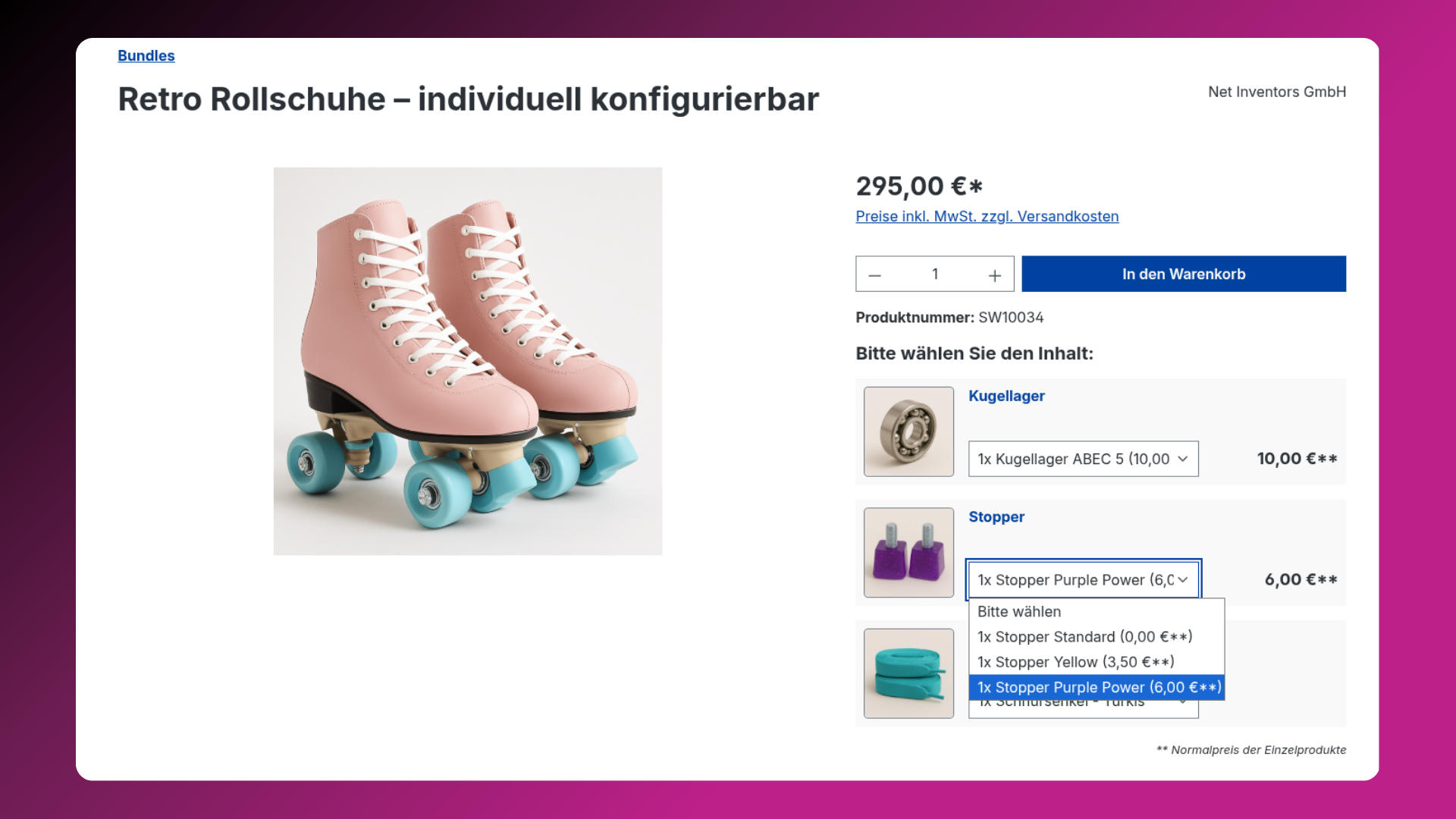Image resolution: width=1456 pixels, height=819 pixels.
Task: Click the Net Inventors GmbH manufacturer name
Action: pos(1277,92)
